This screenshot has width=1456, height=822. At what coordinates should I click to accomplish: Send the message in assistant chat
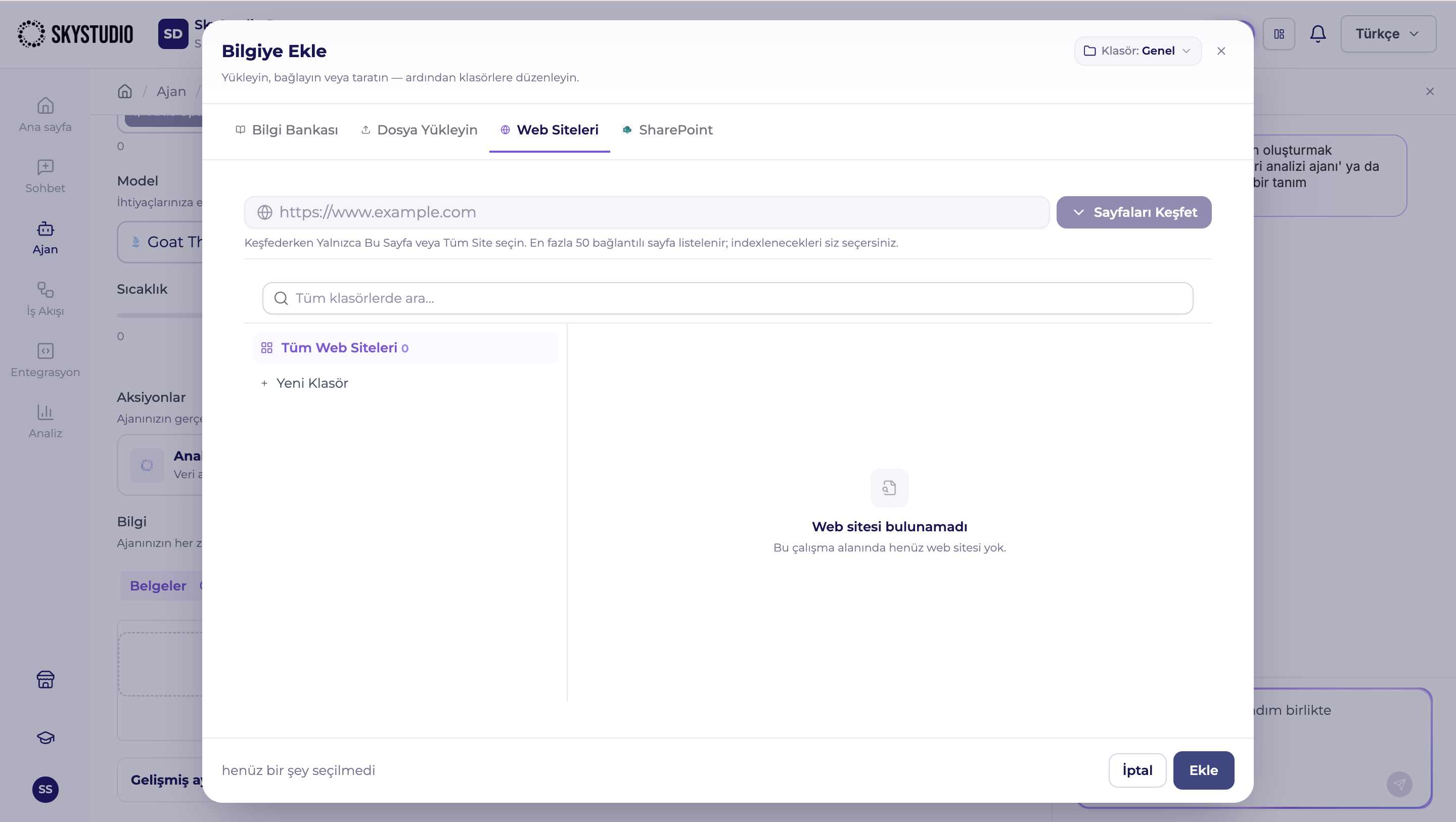point(1399,784)
